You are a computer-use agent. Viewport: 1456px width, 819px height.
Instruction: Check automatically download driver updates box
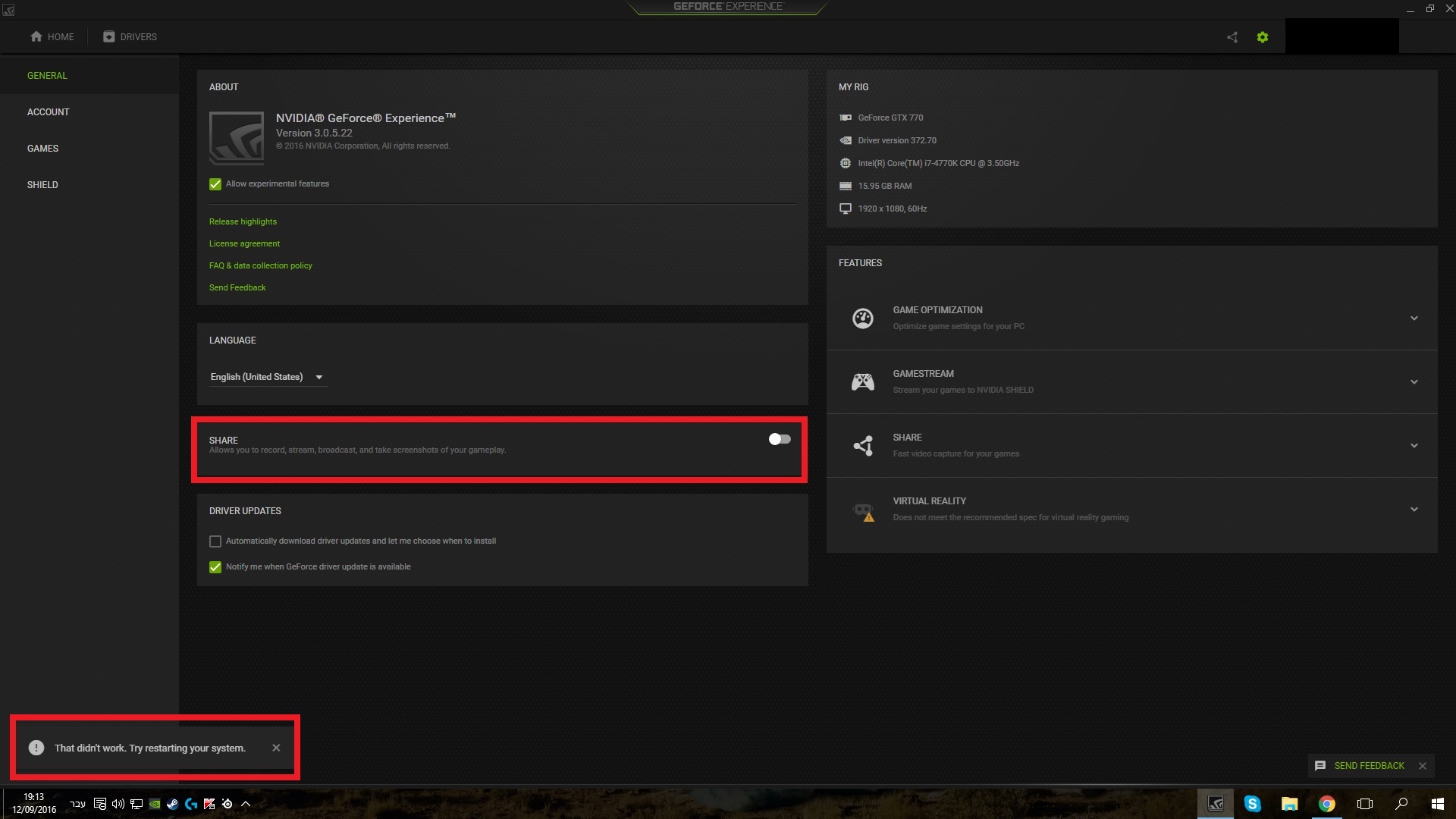tap(215, 541)
